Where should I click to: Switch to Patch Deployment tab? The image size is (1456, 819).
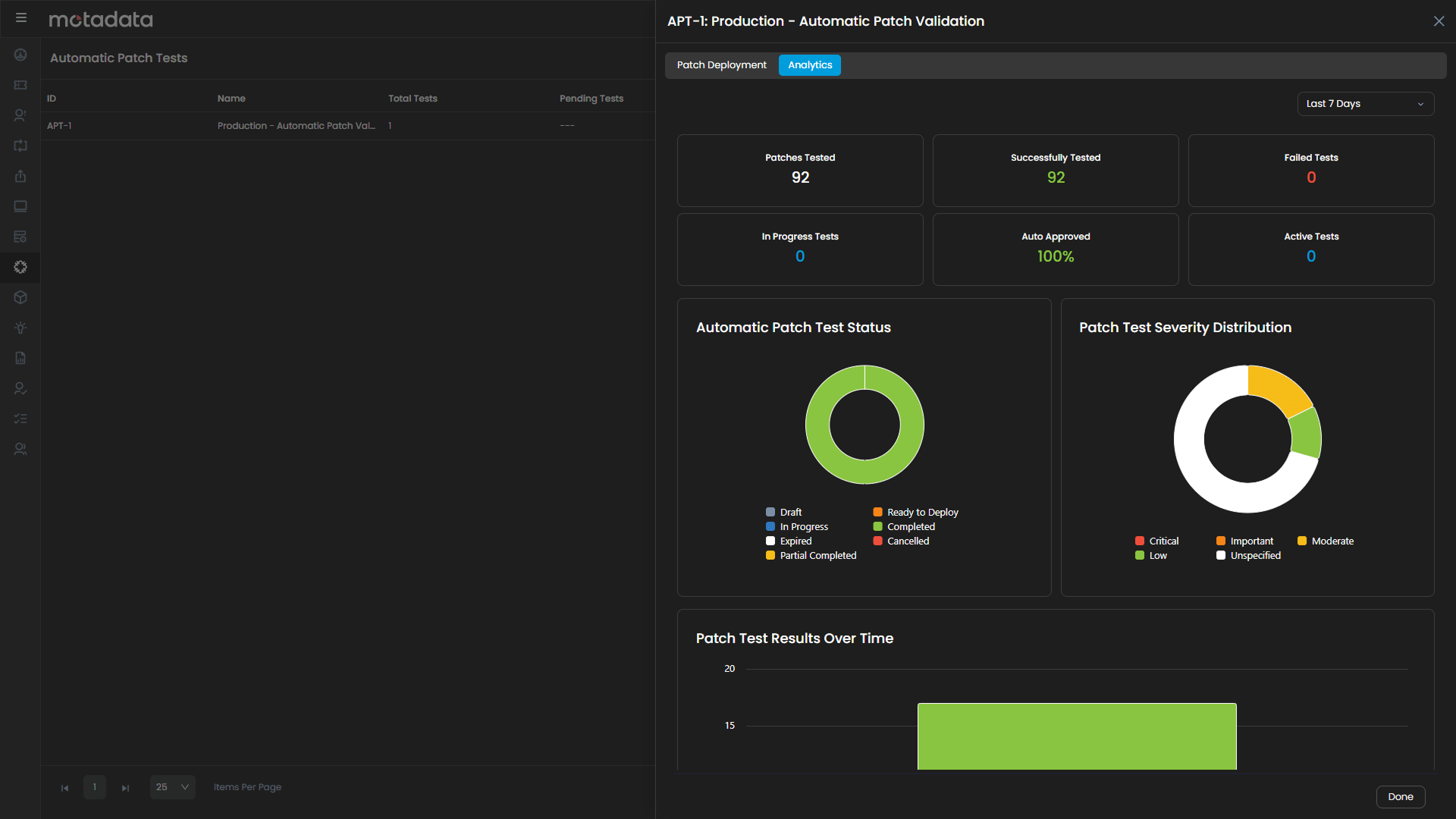721,65
